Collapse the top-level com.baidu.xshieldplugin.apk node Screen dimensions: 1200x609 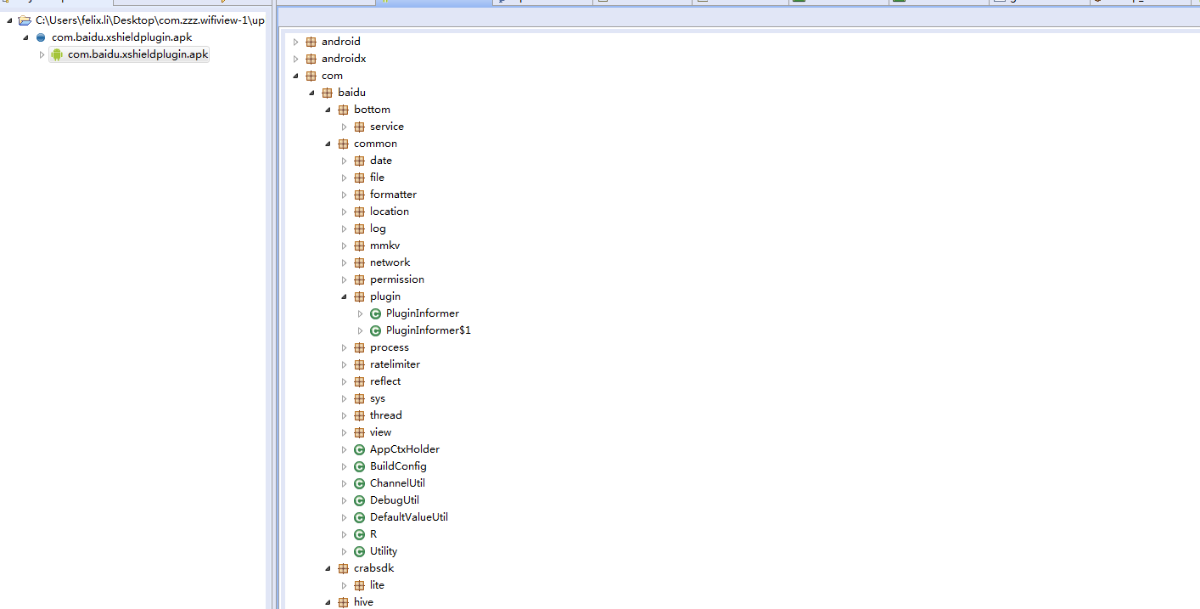[x=26, y=38]
